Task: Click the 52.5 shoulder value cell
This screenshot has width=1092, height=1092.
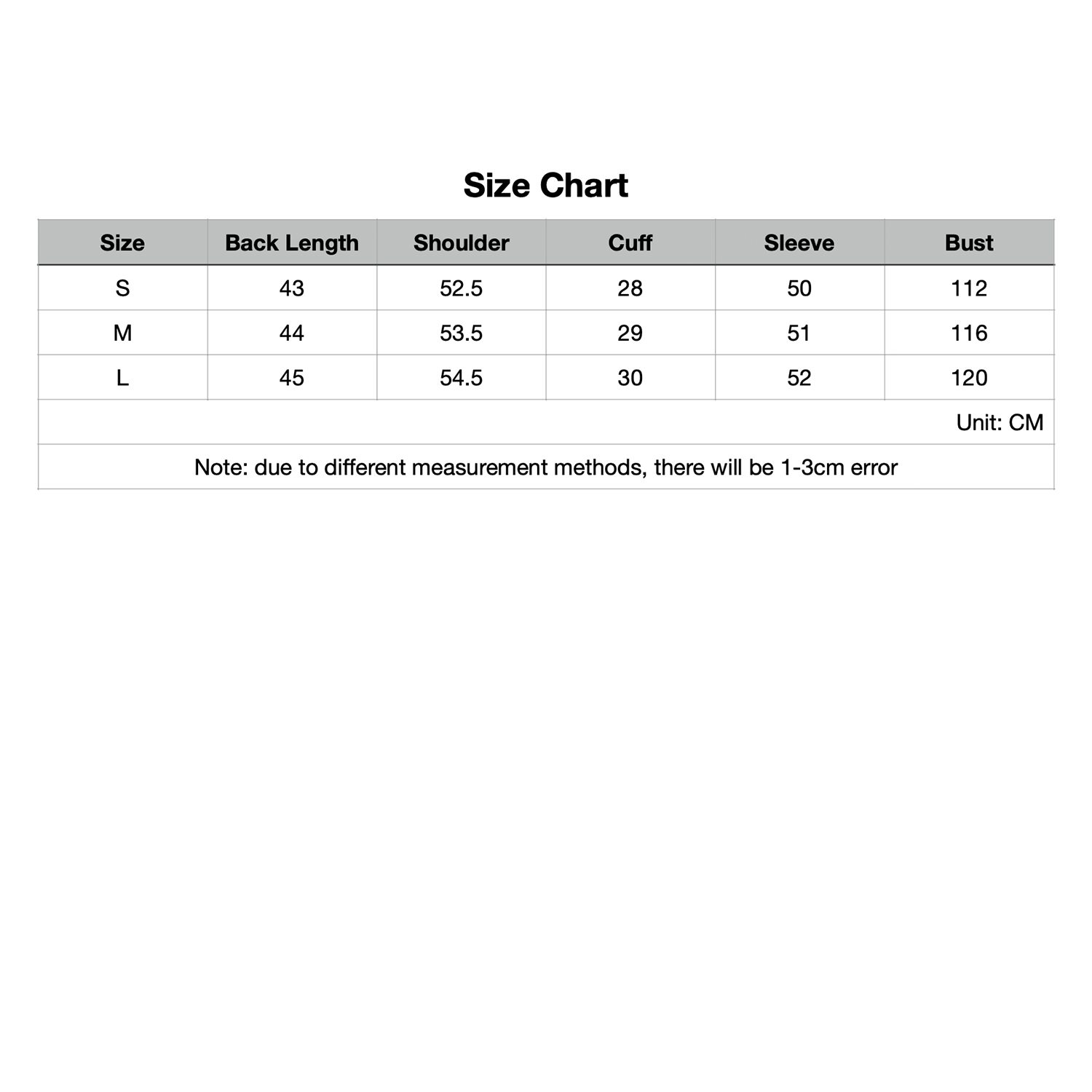Action: point(461,288)
